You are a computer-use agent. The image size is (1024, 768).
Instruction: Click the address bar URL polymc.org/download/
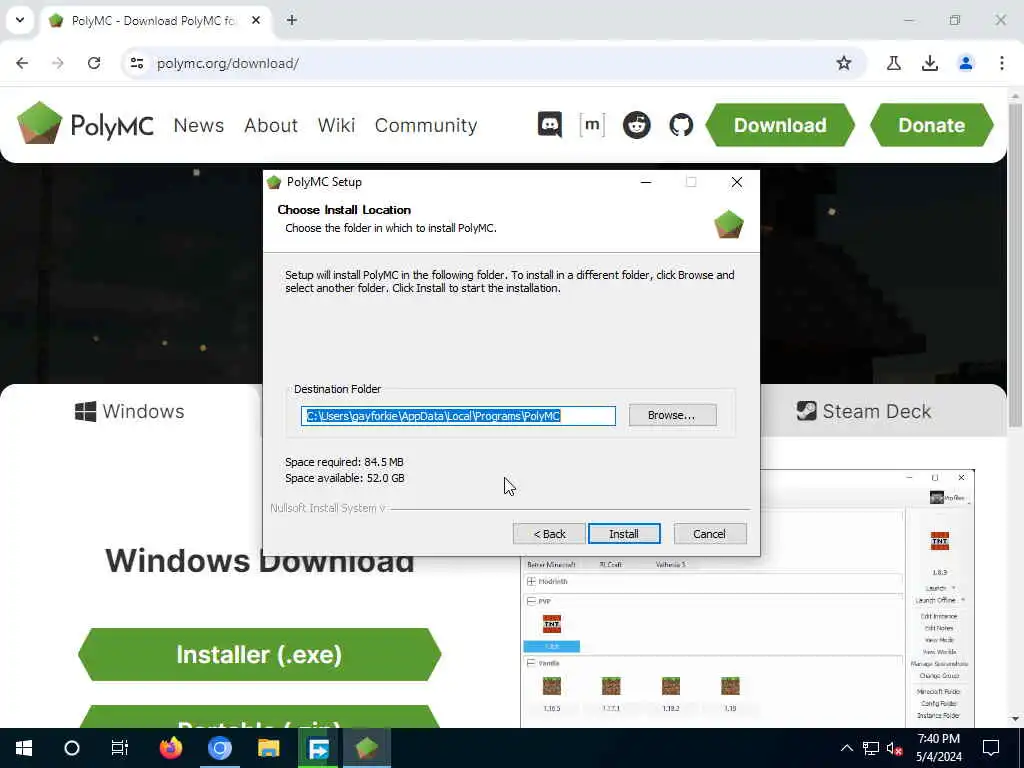pos(228,63)
